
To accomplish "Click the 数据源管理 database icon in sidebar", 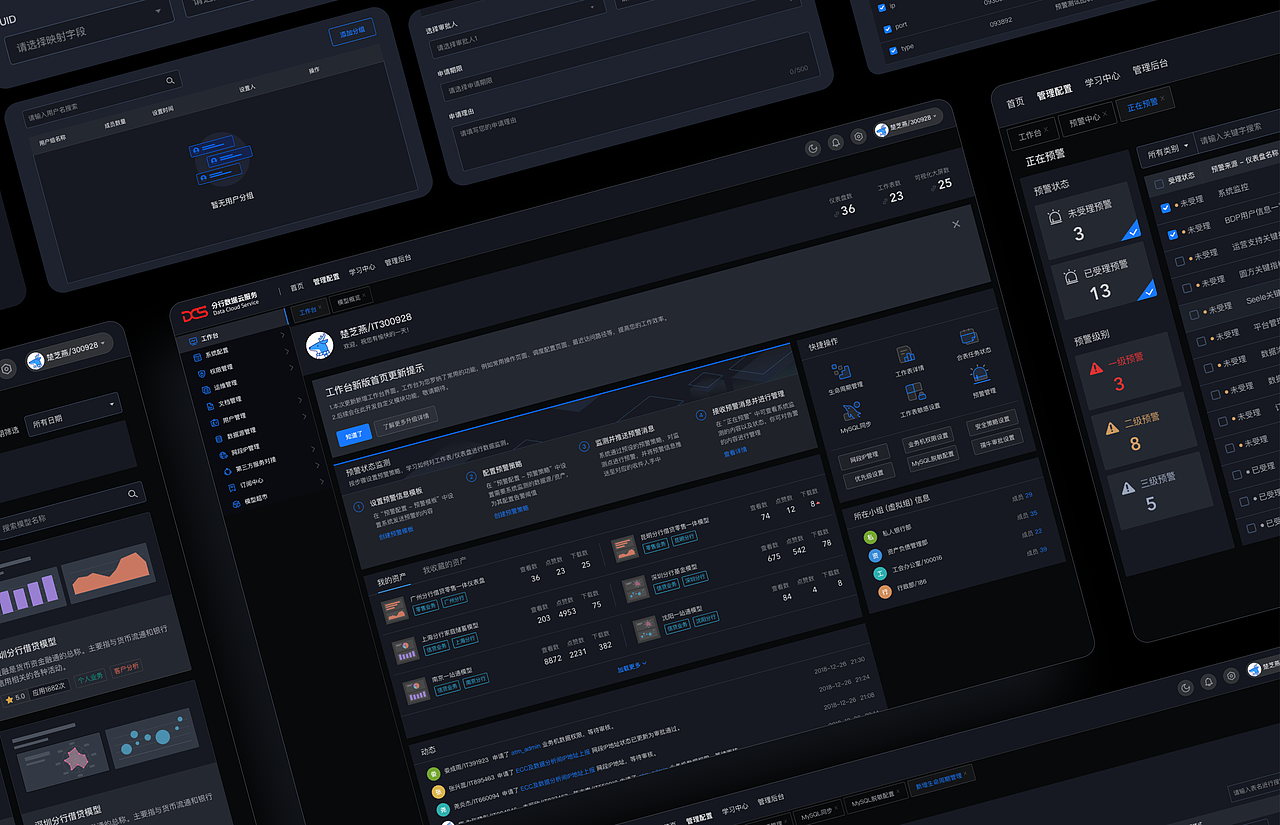I will click(218, 438).
